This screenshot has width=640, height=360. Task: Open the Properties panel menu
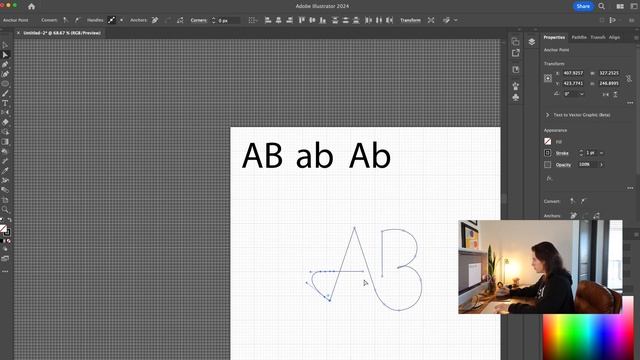point(636,38)
